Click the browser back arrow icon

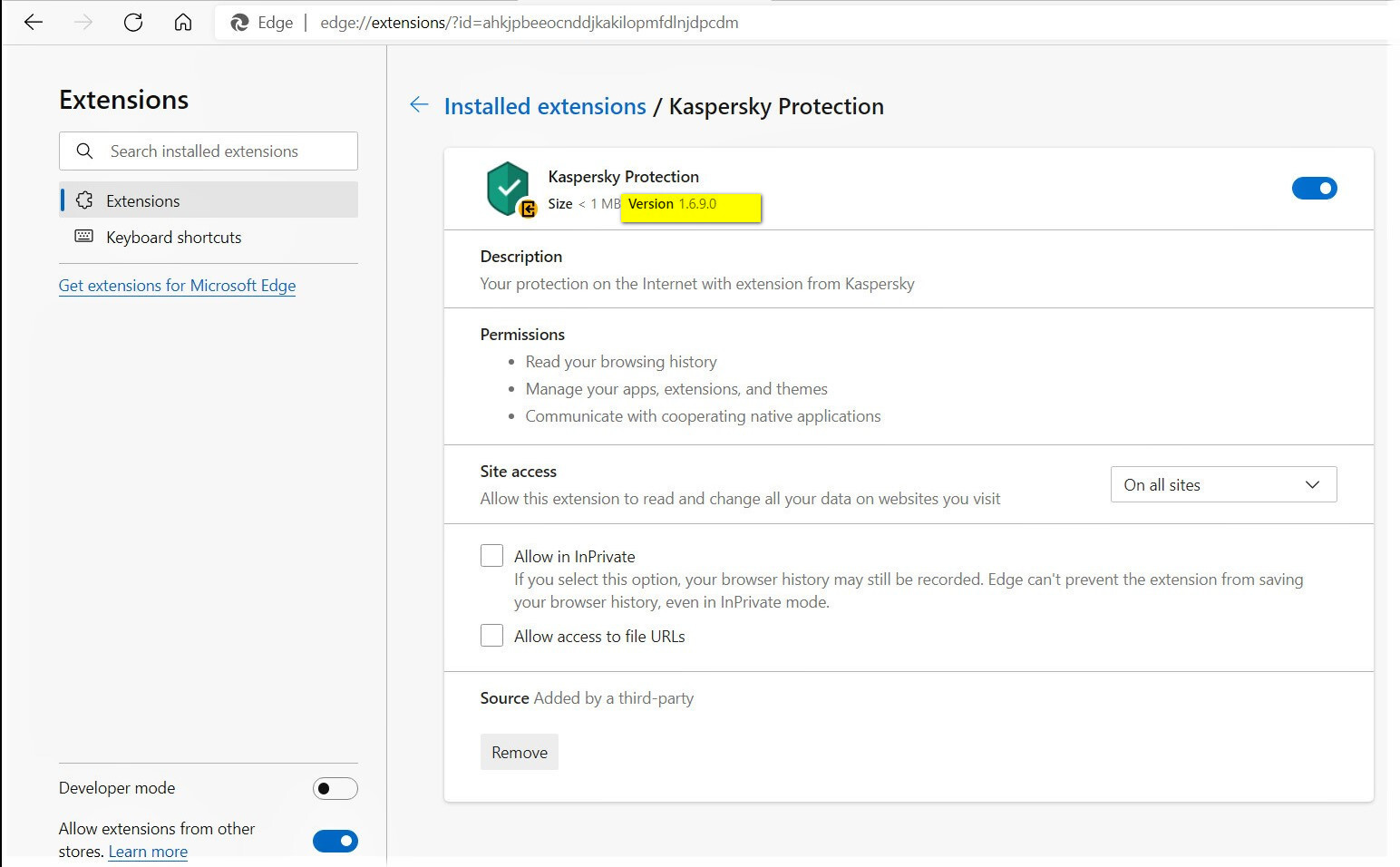coord(34,23)
